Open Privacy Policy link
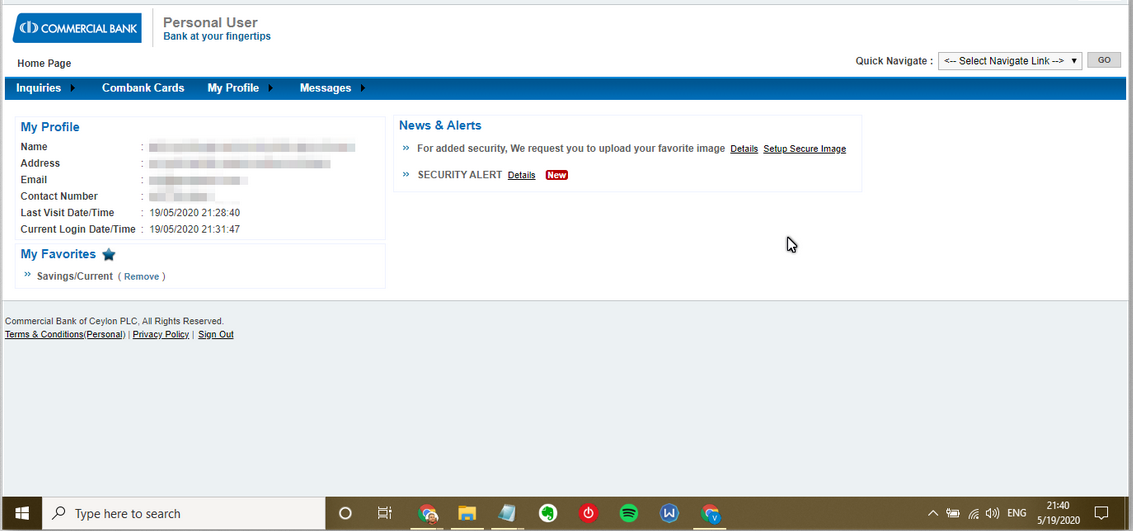Image resolution: width=1133 pixels, height=531 pixels. 161,334
